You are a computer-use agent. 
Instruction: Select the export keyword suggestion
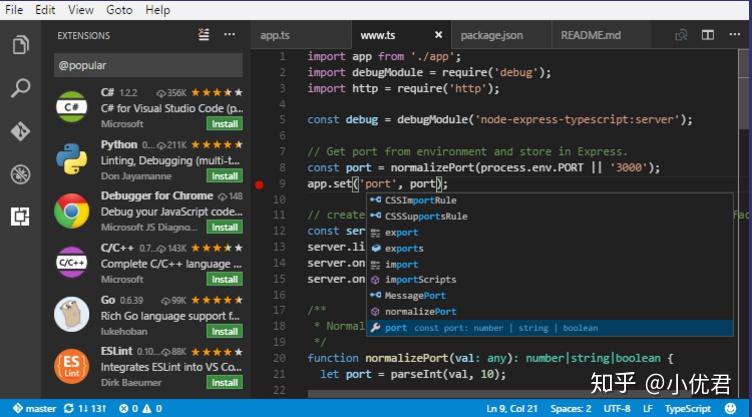[x=550, y=232]
